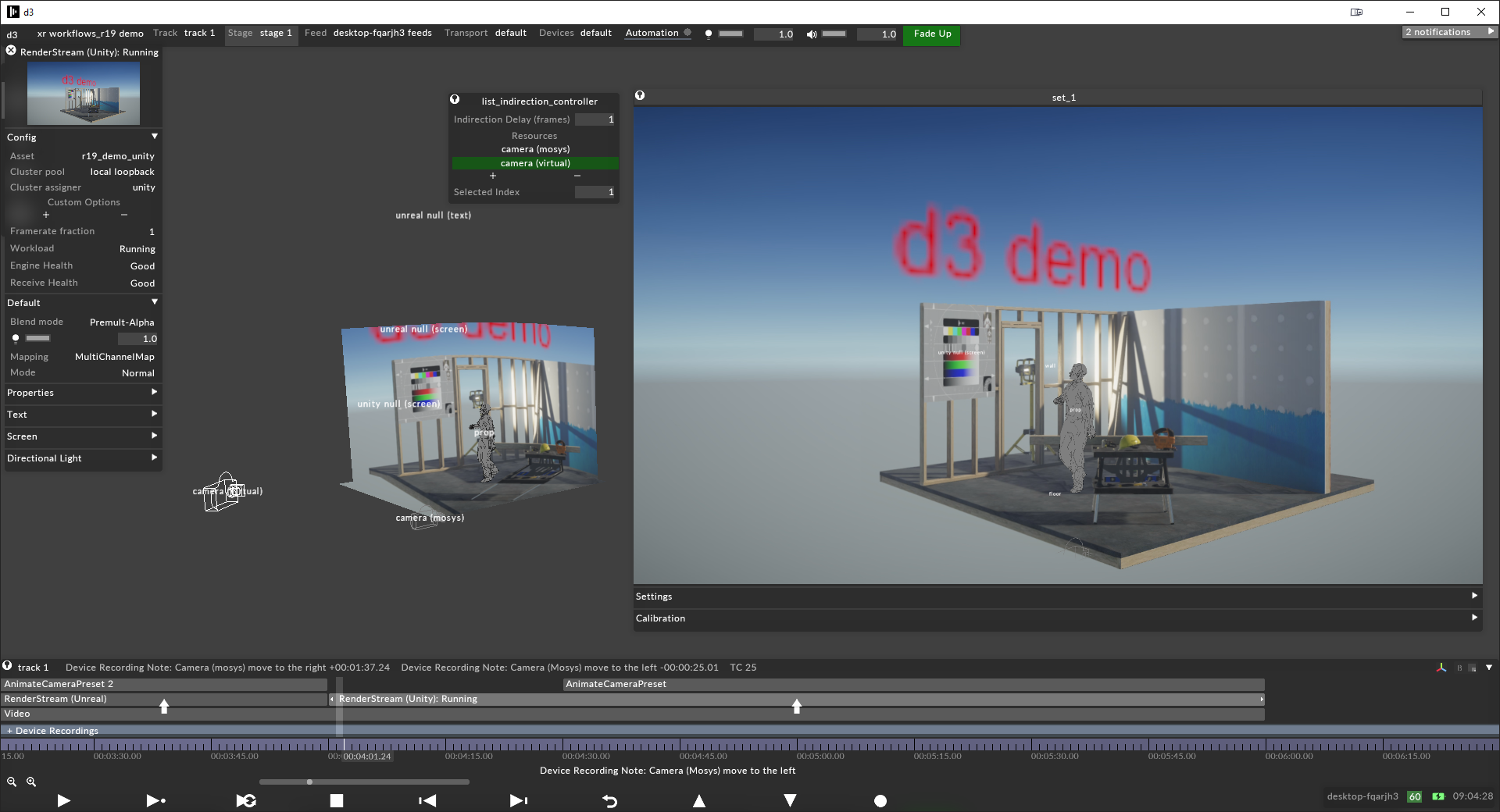Image resolution: width=1500 pixels, height=812 pixels.
Task: Adjust the layer brightness slider under Blend mode
Action: [x=37, y=338]
